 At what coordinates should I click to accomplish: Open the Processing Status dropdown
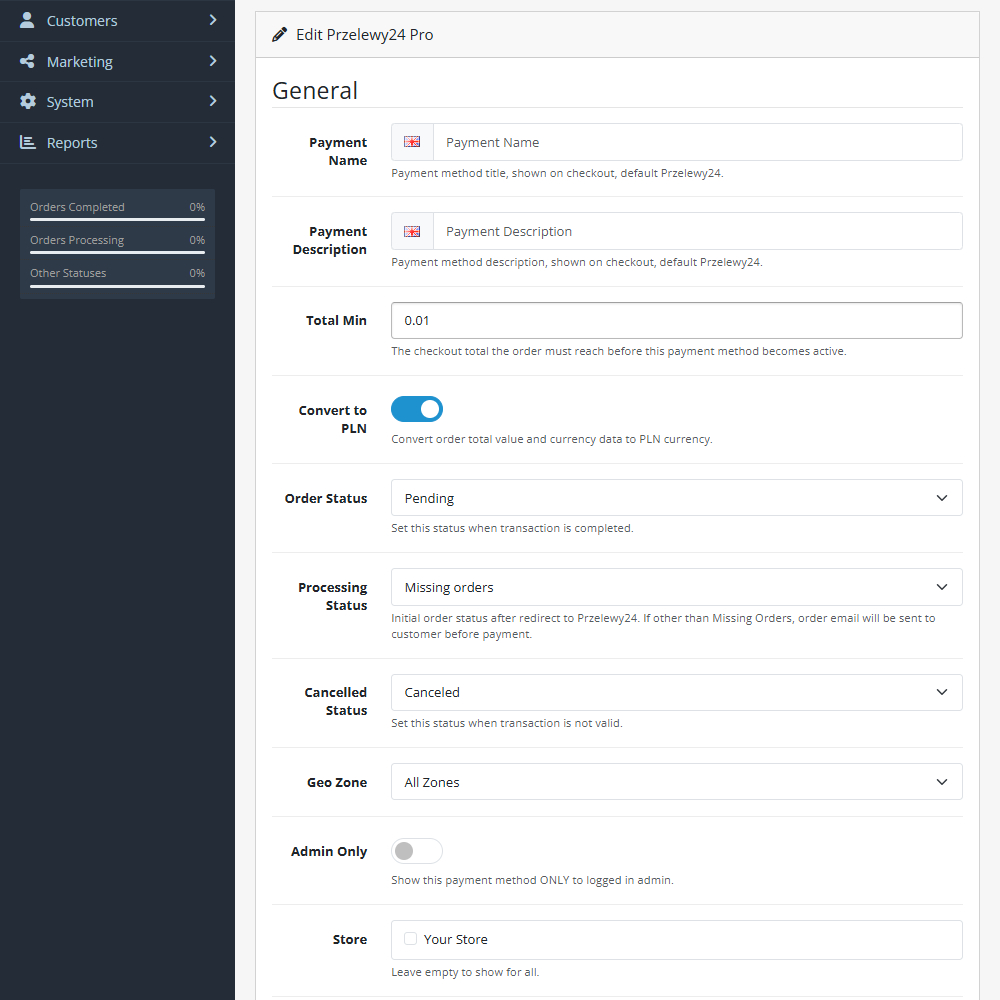point(676,587)
